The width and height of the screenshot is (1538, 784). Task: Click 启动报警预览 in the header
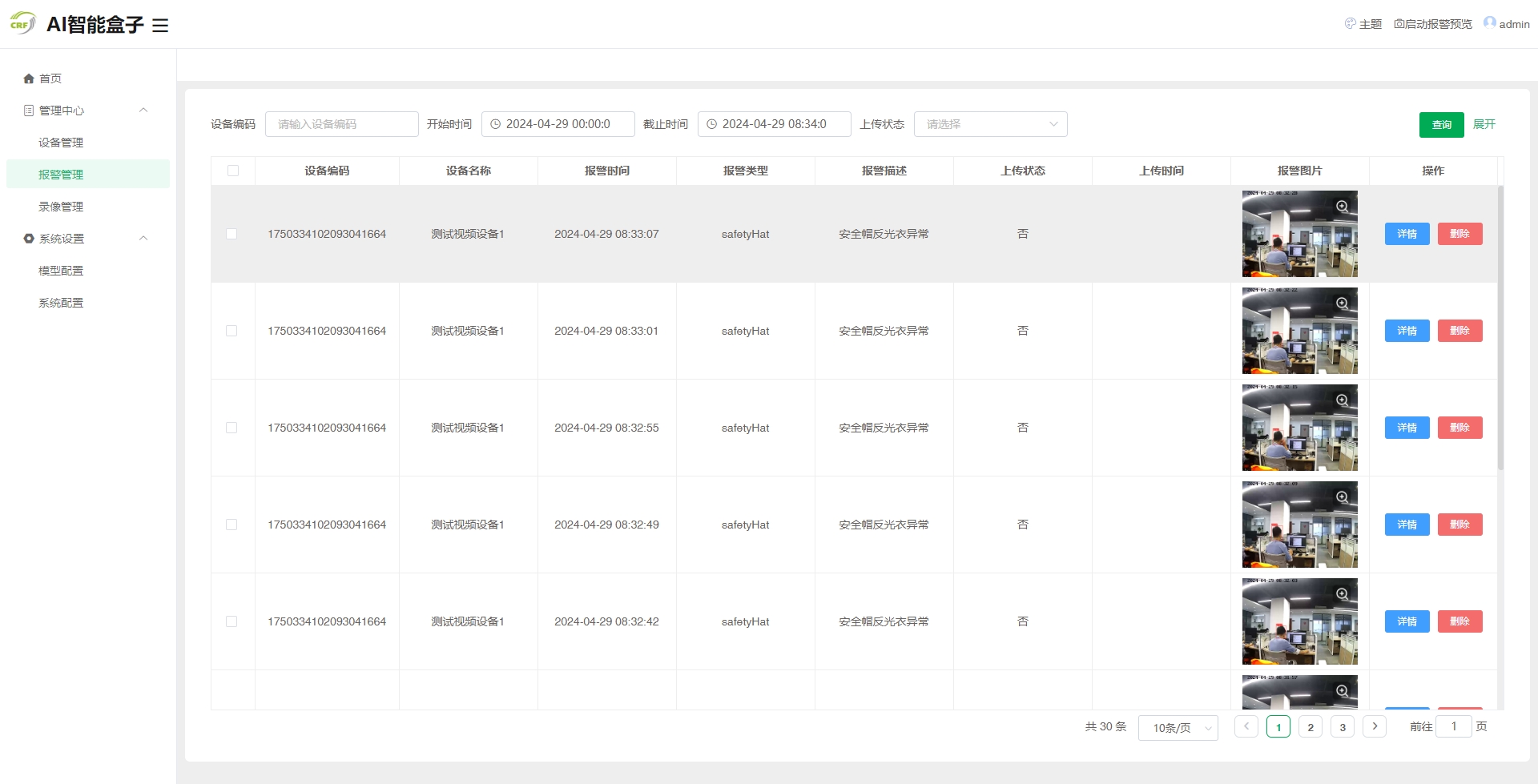(x=1433, y=24)
